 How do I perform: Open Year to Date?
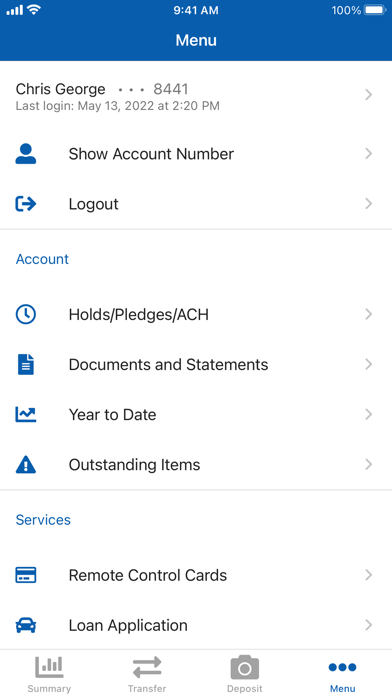tap(196, 414)
